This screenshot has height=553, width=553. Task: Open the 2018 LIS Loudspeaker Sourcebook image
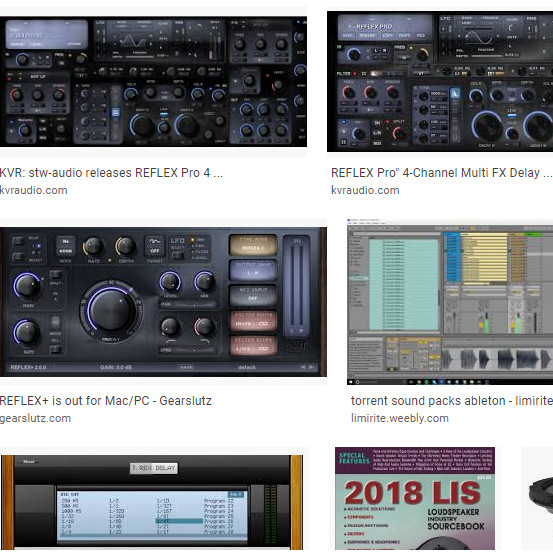pos(415,499)
